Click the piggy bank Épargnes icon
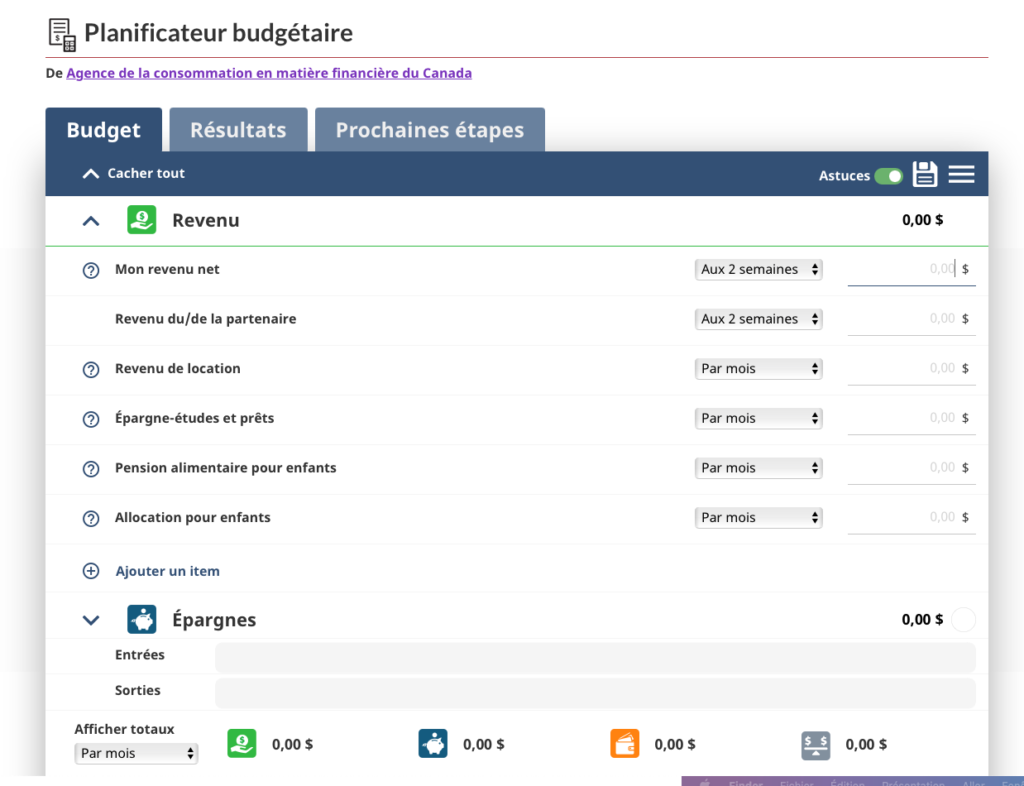This screenshot has width=1024, height=786. click(x=142, y=619)
